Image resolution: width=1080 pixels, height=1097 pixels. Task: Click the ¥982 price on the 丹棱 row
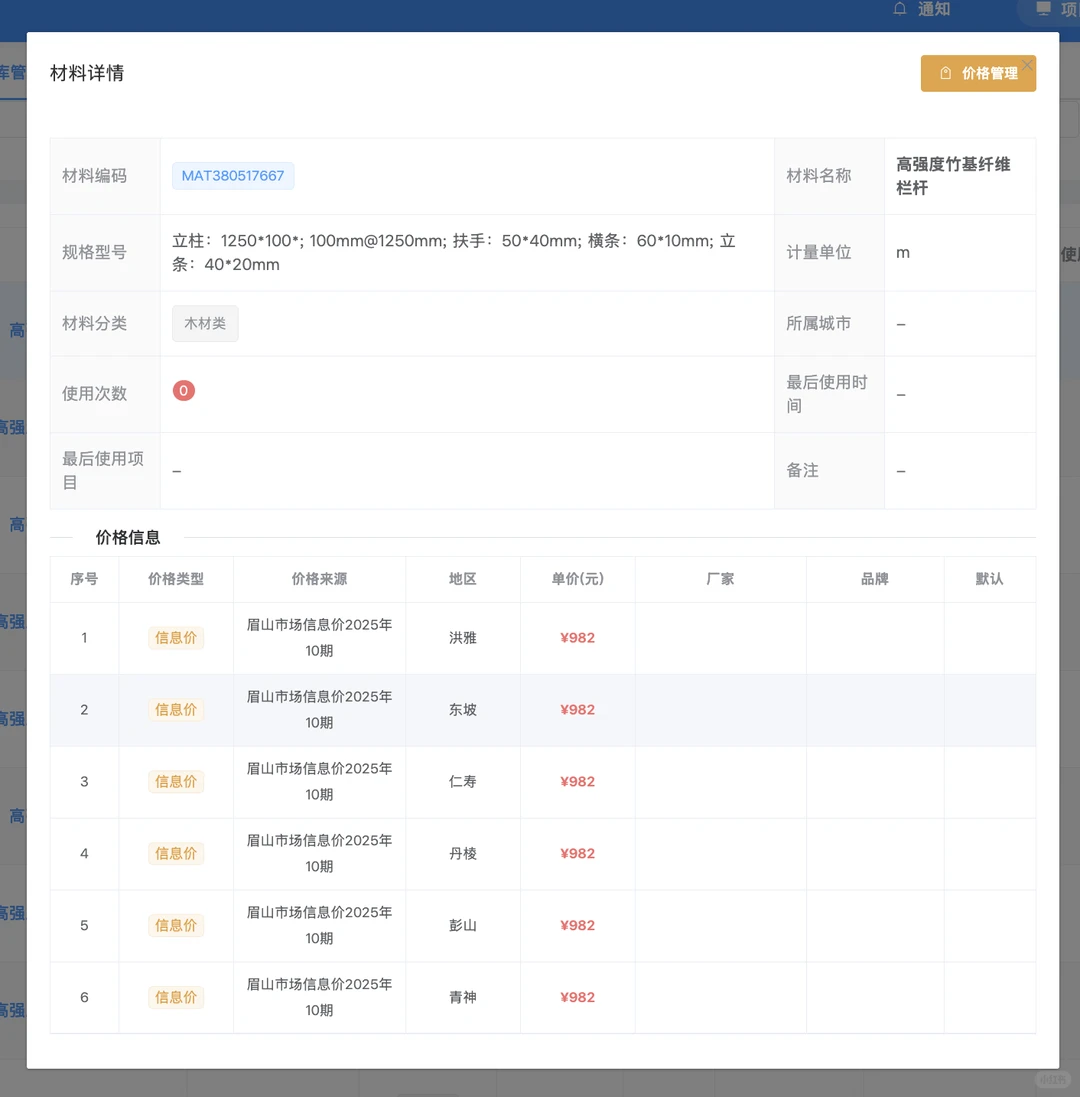(577, 853)
